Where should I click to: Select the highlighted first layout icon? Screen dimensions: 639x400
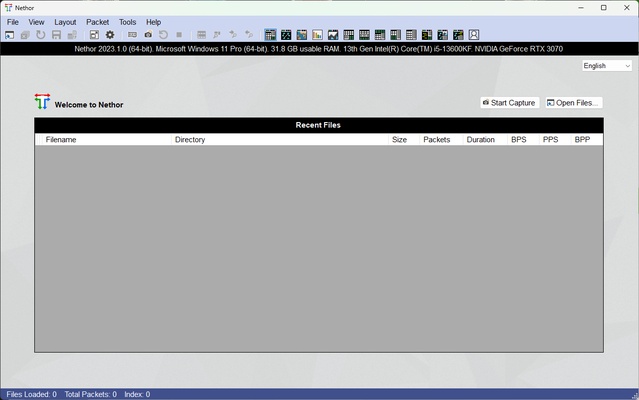[x=270, y=35]
